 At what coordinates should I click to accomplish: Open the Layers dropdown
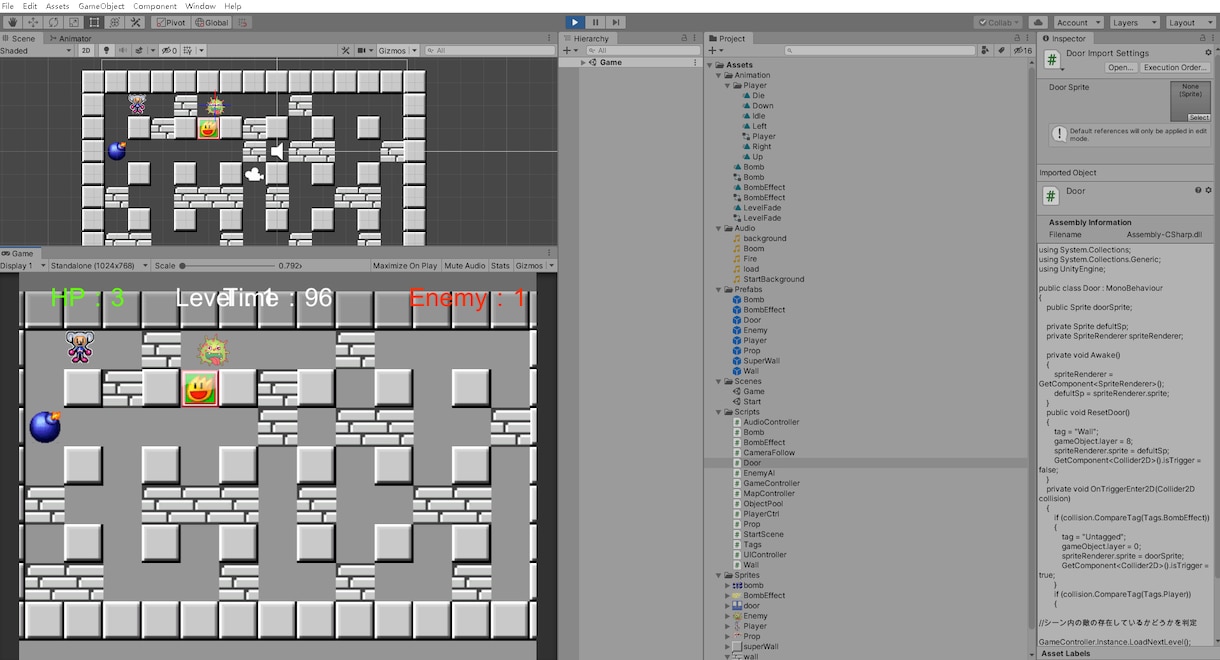[x=1134, y=22]
